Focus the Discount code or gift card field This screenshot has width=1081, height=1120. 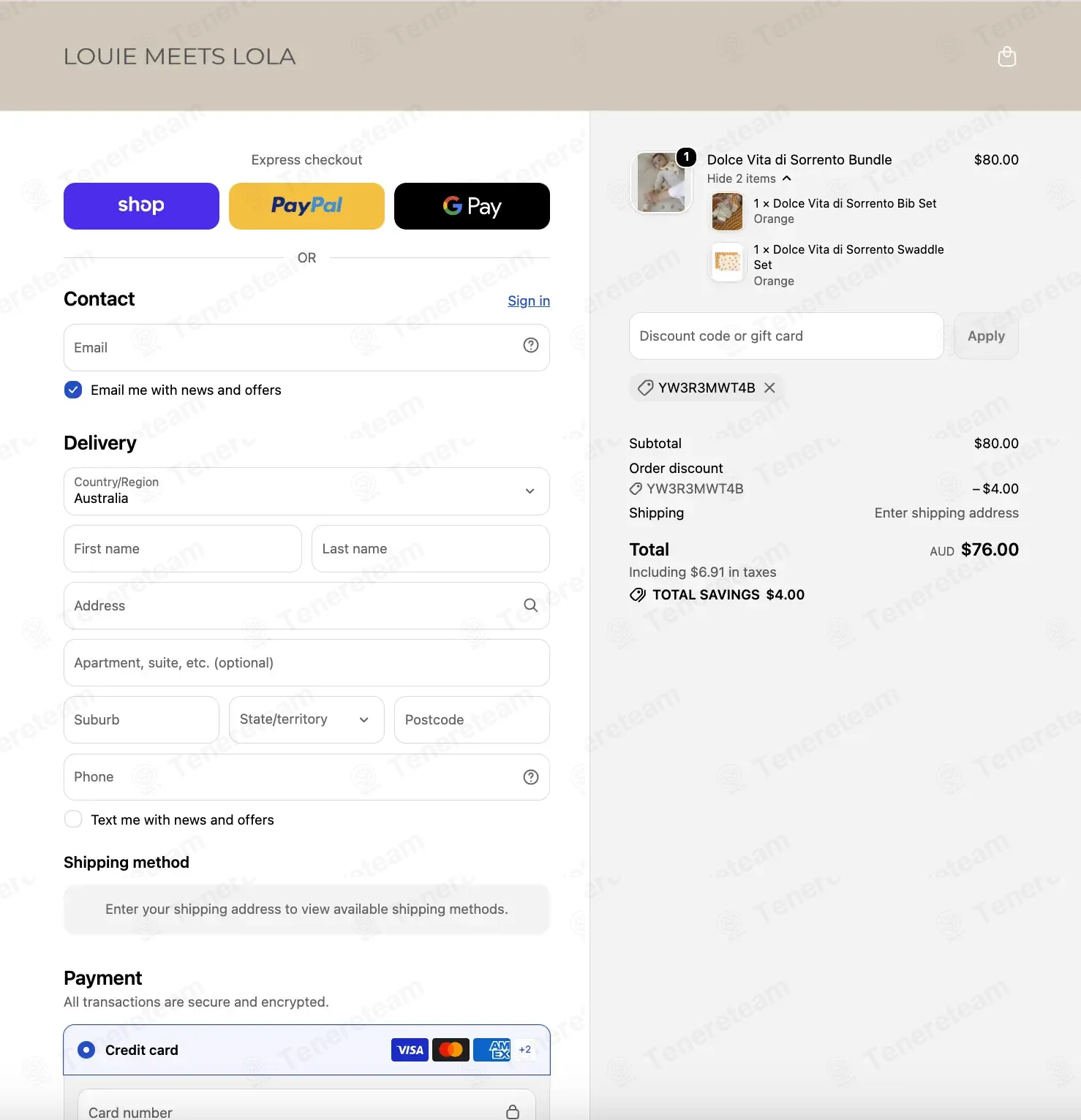click(x=786, y=336)
